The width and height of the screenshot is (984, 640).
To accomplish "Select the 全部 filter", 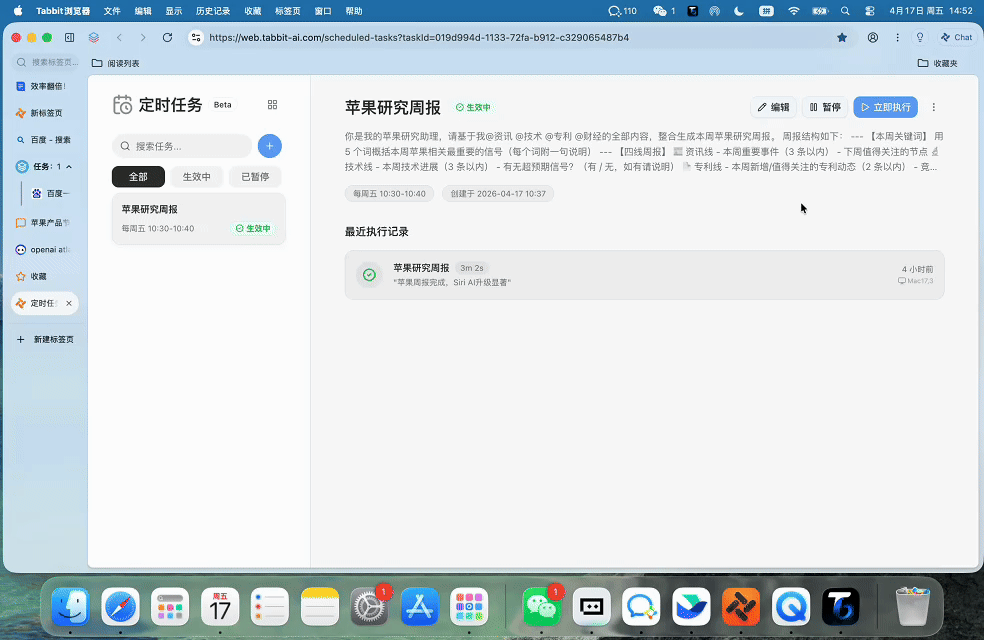I will (x=138, y=177).
